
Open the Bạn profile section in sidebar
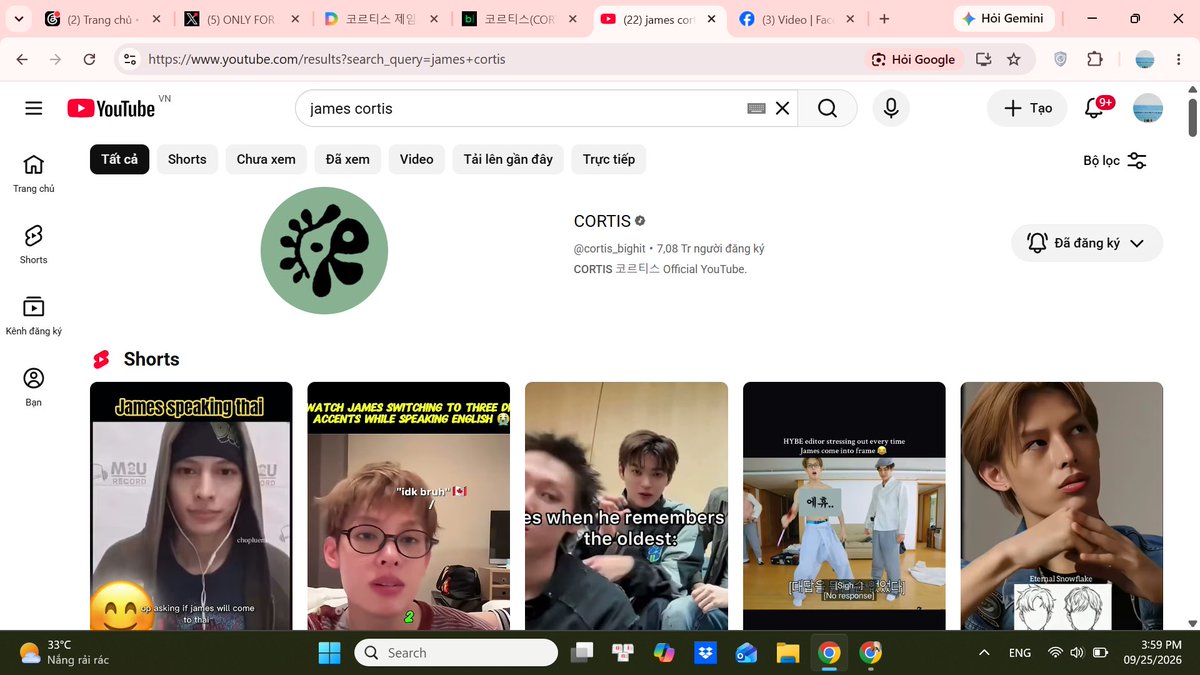coord(34,387)
